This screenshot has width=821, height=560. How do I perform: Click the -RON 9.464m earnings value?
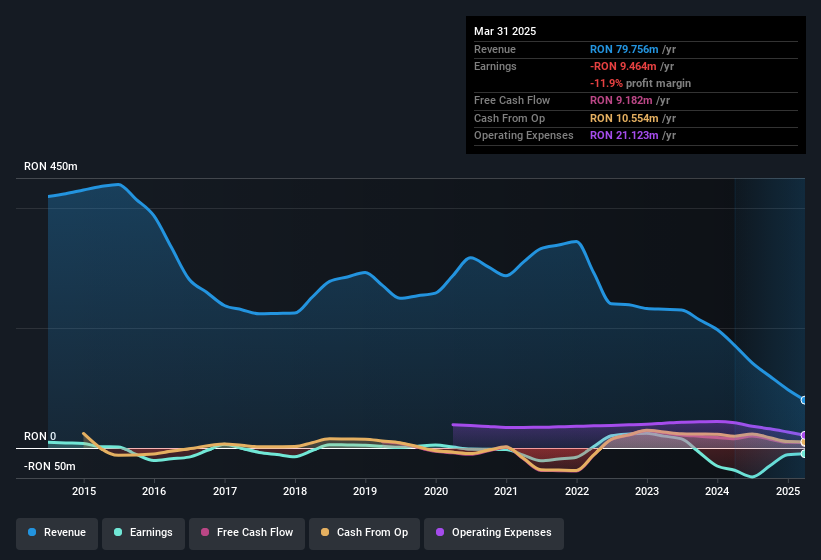623,66
